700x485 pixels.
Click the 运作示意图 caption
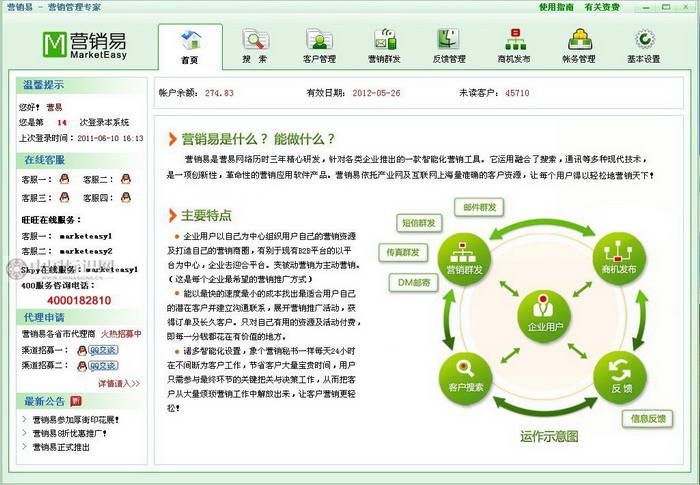549,436
